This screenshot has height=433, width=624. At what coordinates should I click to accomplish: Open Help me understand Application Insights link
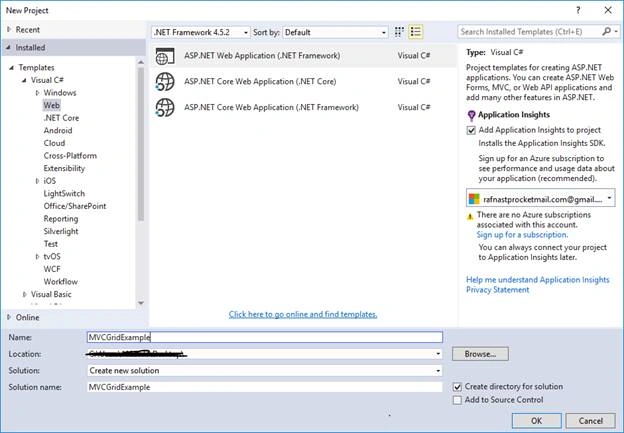[538, 280]
